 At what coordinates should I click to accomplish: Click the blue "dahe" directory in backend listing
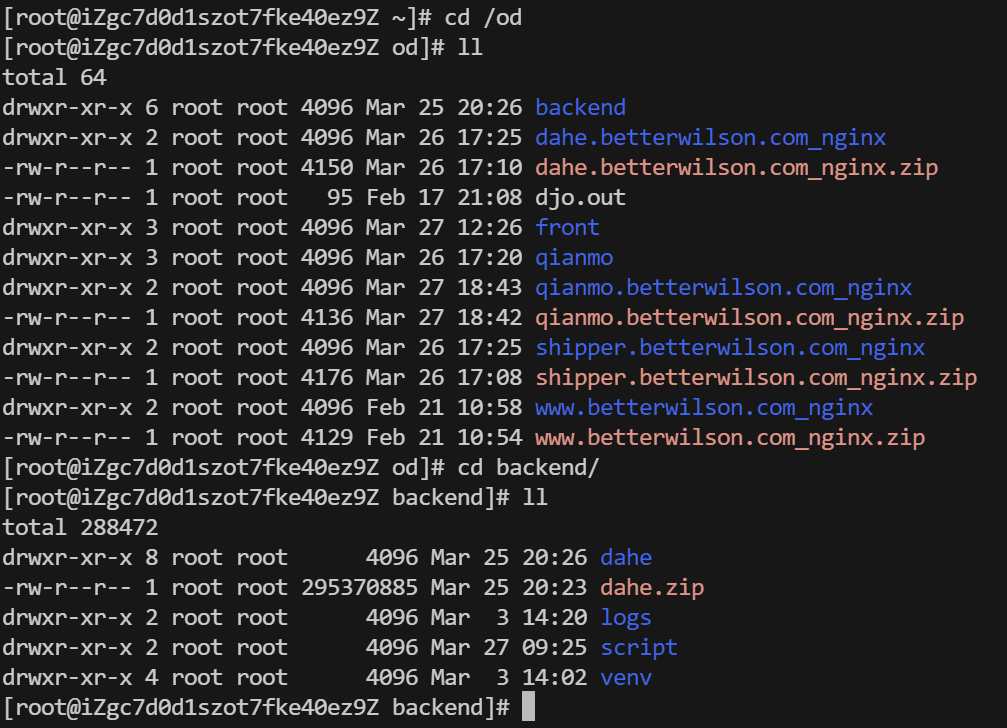[626, 557]
